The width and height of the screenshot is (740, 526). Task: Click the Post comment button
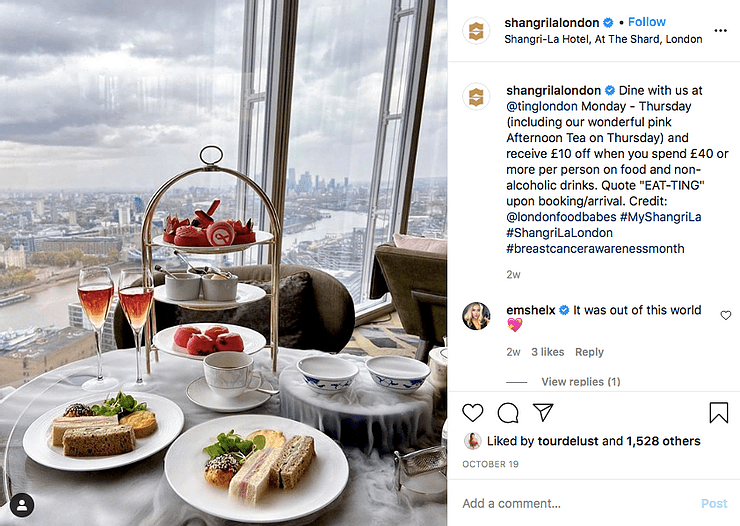(x=714, y=503)
